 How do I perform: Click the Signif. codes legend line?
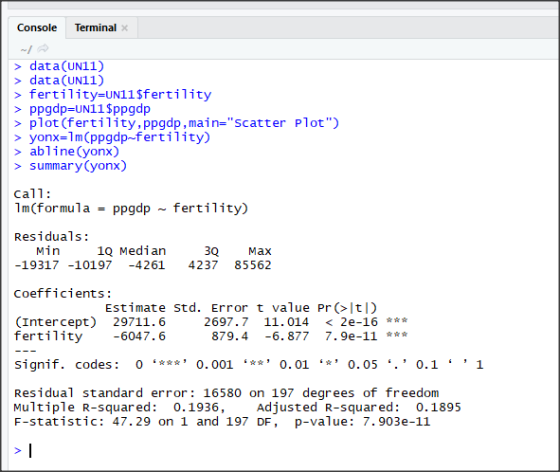[249, 365]
